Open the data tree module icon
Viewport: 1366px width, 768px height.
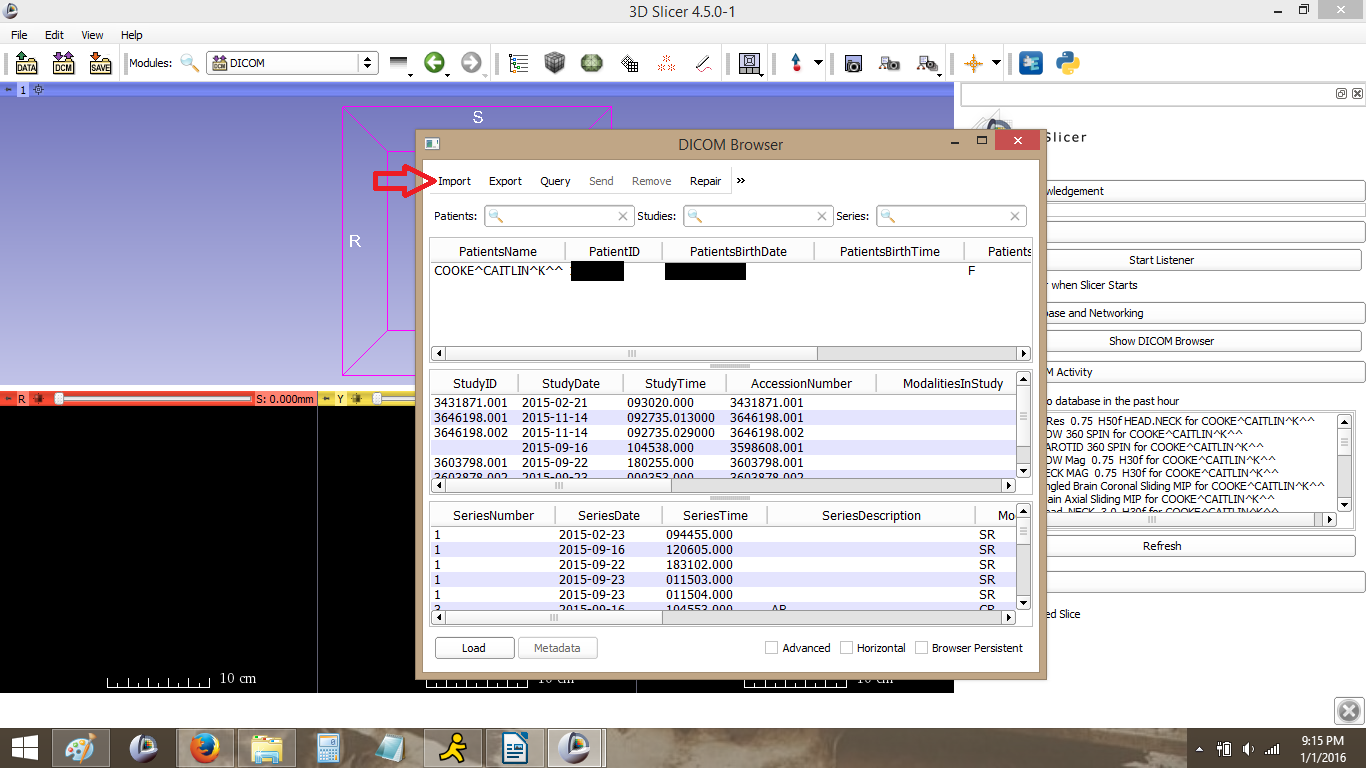[x=518, y=63]
